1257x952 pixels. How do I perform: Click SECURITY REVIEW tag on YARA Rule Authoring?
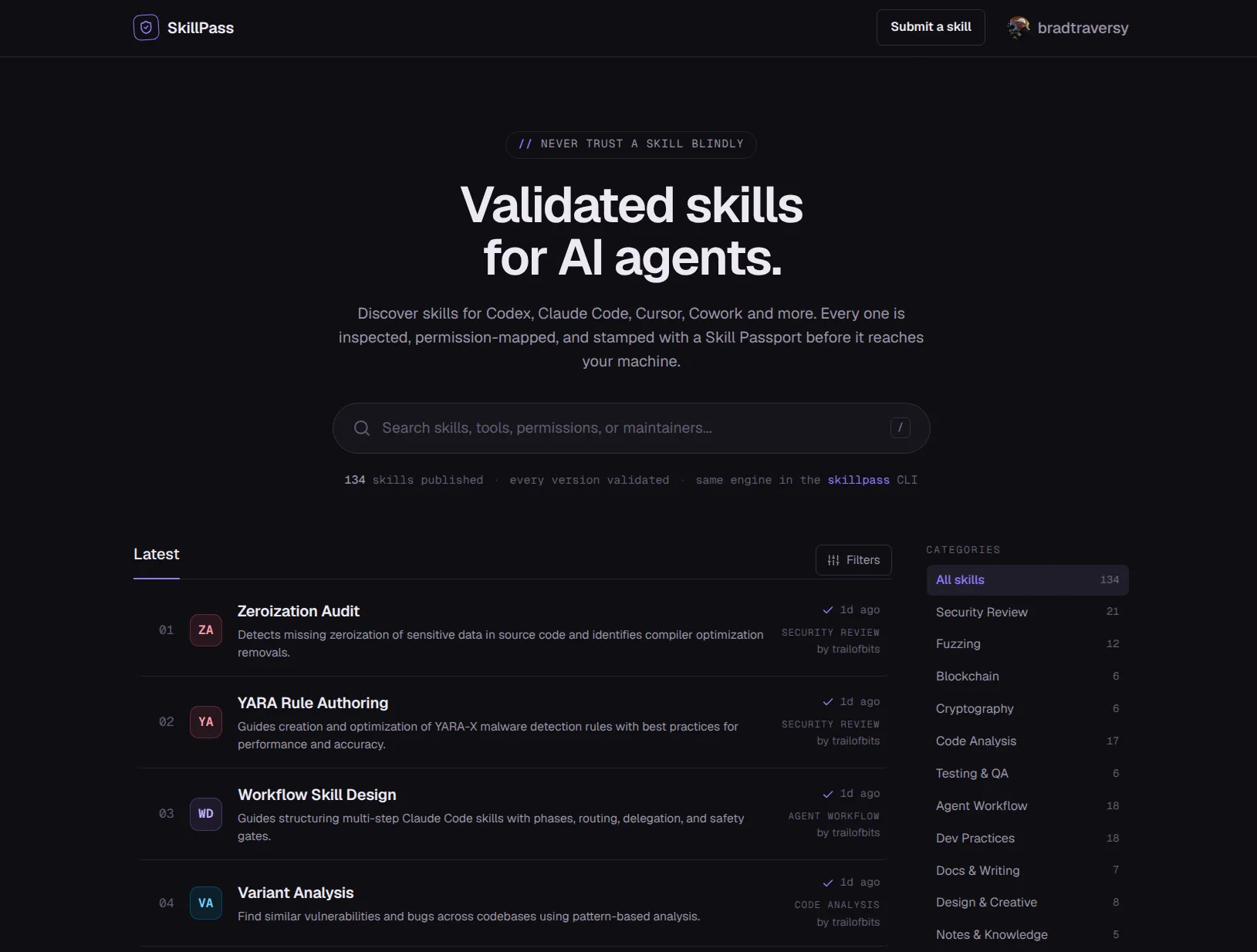(x=830, y=724)
